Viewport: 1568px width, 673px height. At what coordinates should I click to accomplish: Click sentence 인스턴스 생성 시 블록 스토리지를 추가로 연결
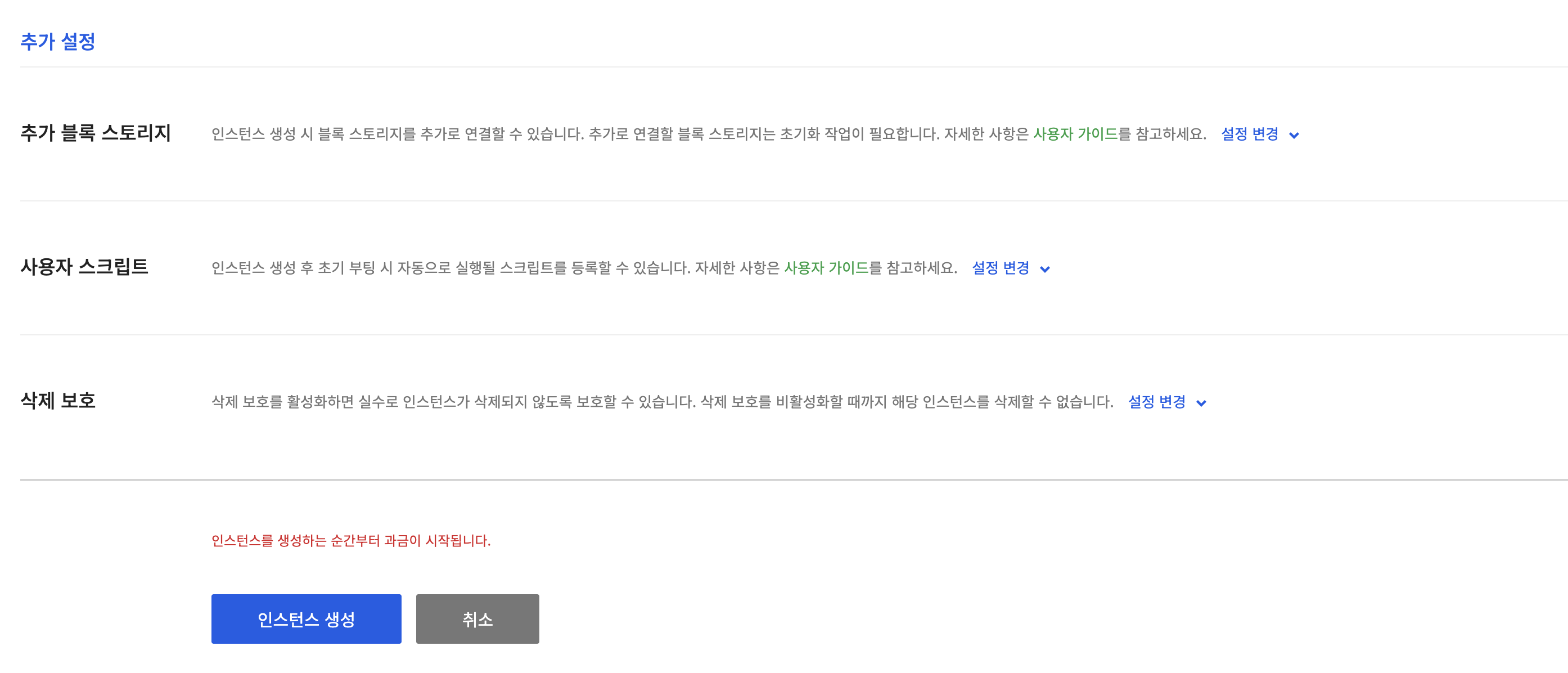click(397, 134)
